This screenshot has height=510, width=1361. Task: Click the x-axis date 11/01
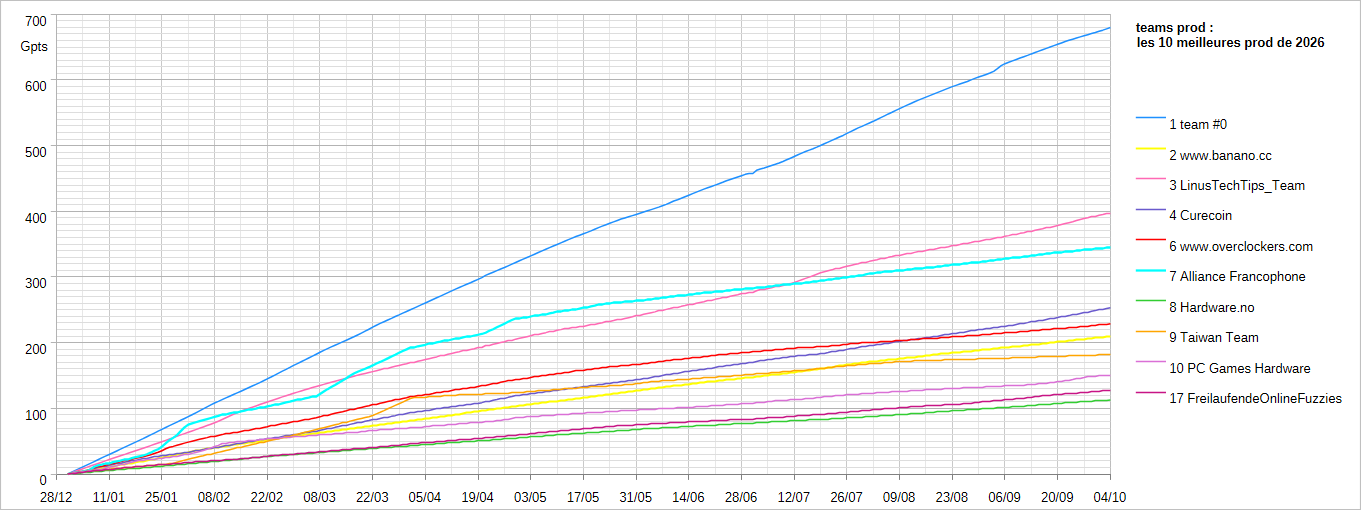pos(109,496)
